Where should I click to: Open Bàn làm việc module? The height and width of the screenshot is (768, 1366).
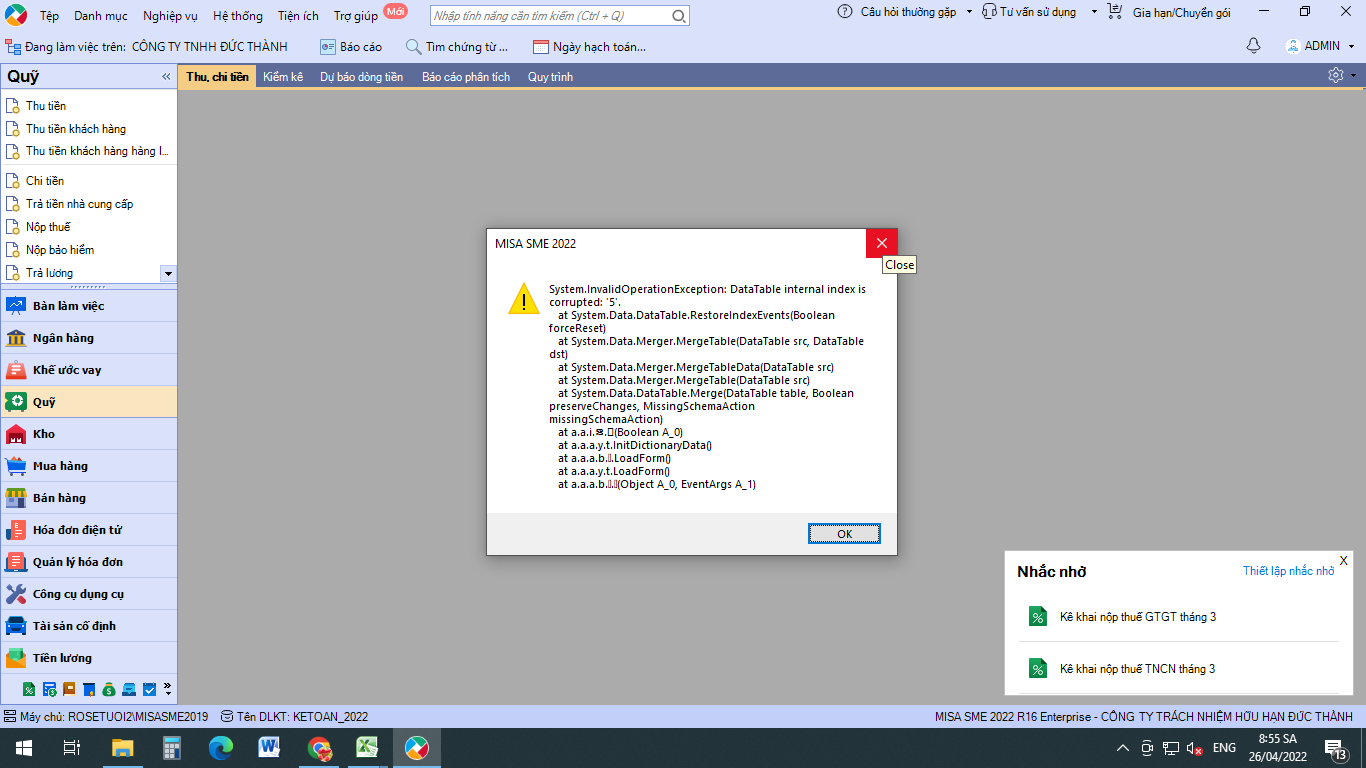point(89,306)
